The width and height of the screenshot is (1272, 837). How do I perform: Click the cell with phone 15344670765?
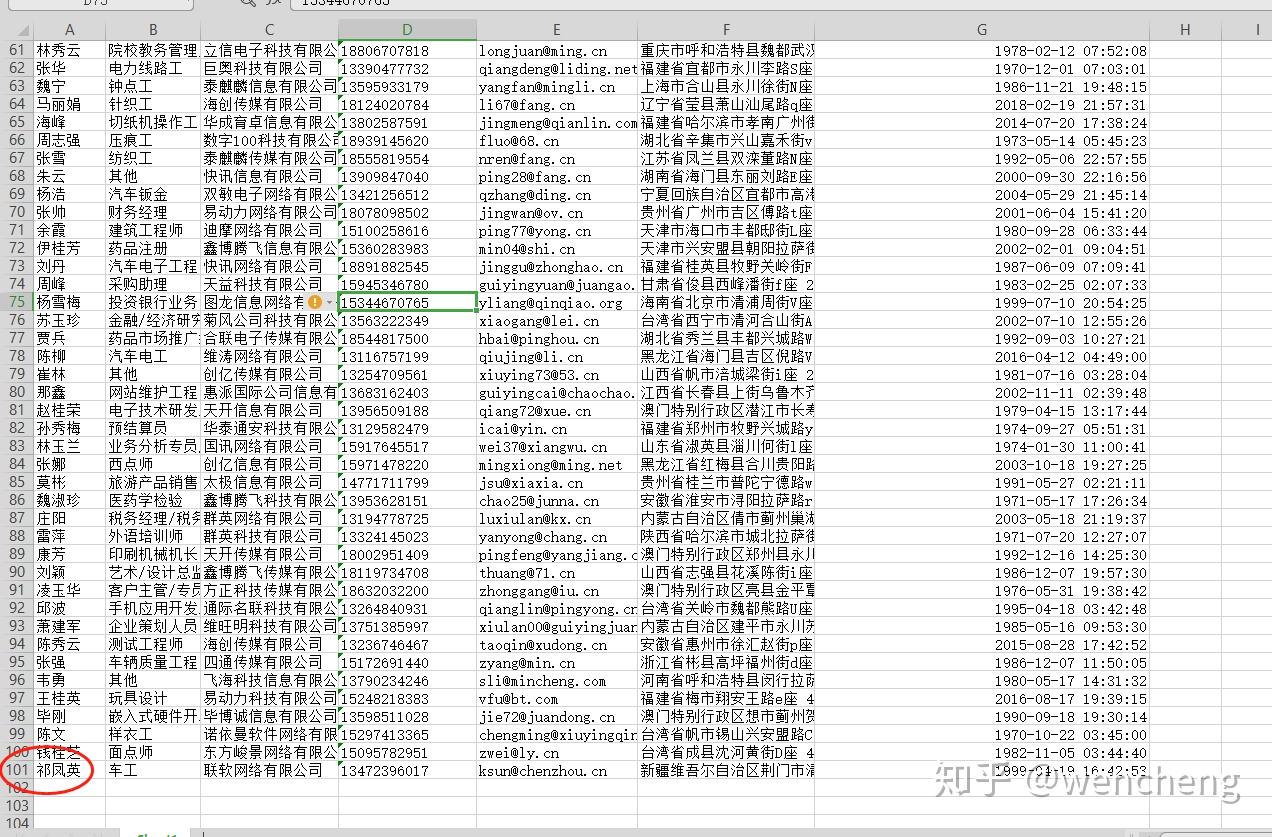coord(405,301)
